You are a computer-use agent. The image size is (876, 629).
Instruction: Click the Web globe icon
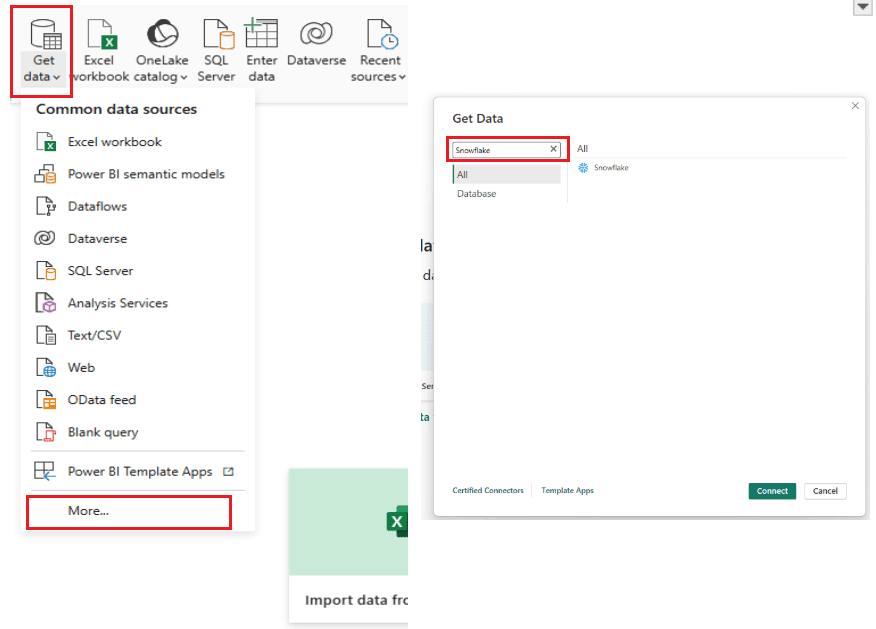[x=46, y=368]
